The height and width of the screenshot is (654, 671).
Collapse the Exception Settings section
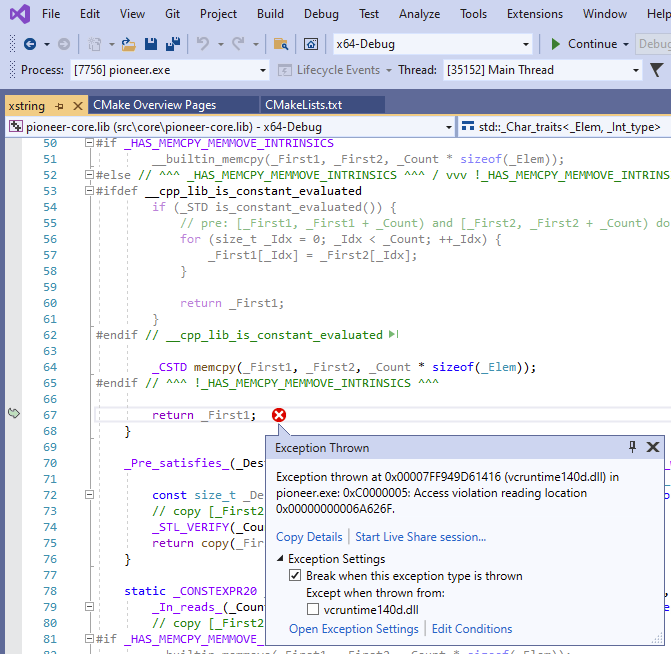280,559
